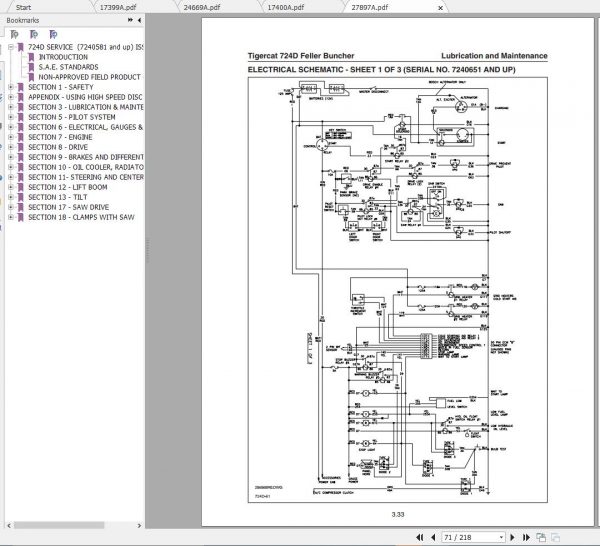Click the Tigercat 724D Feller Buncher header text
This screenshot has width=600, height=546.
(301, 56)
